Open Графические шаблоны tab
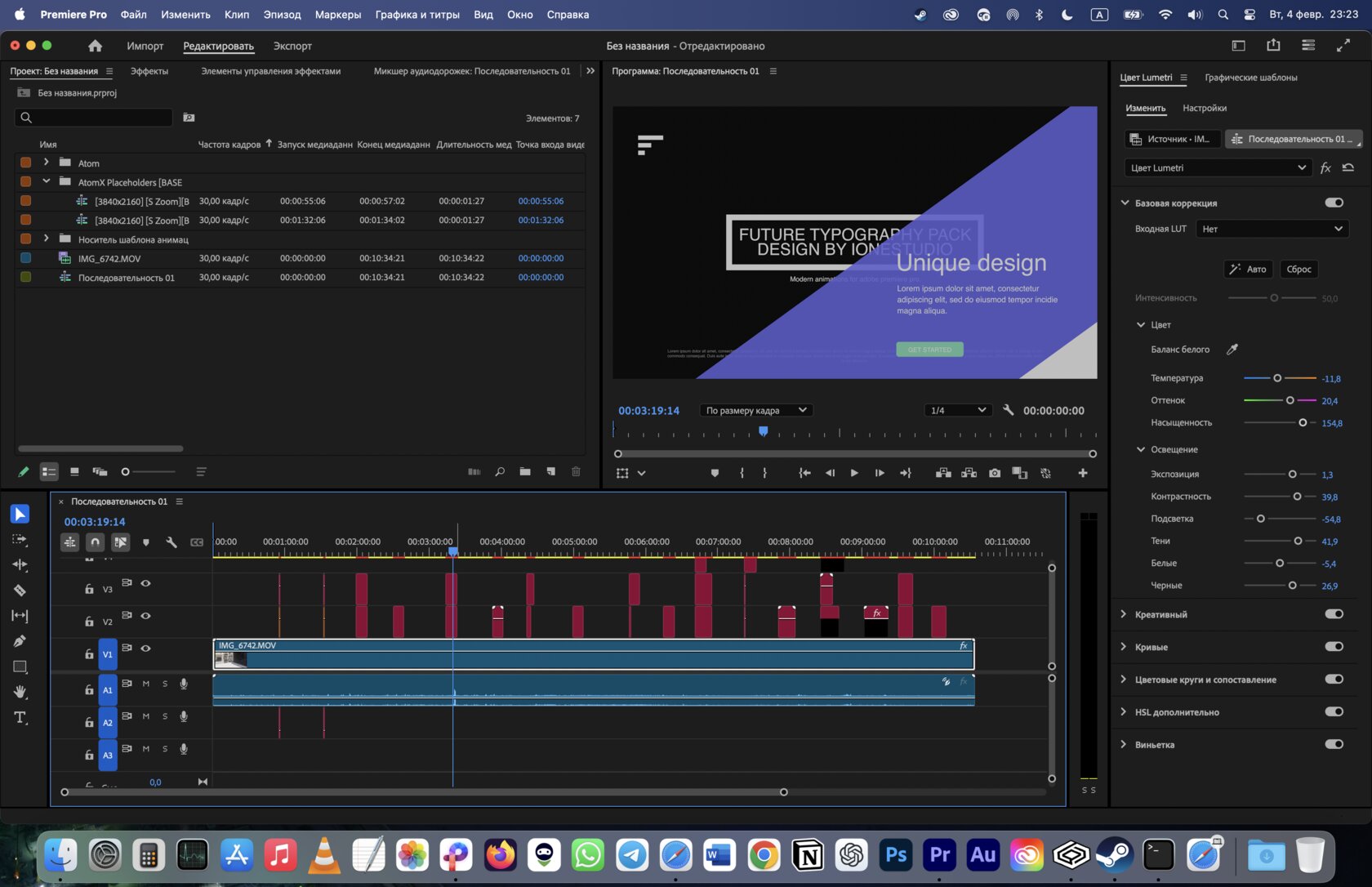This screenshot has height=887, width=1372. [1251, 78]
